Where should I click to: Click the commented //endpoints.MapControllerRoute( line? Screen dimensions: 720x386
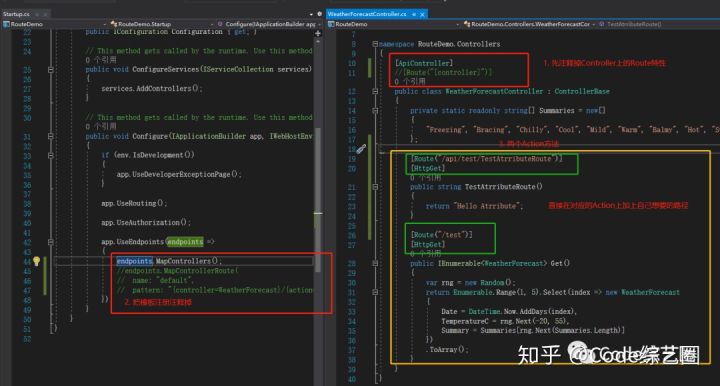(177, 271)
